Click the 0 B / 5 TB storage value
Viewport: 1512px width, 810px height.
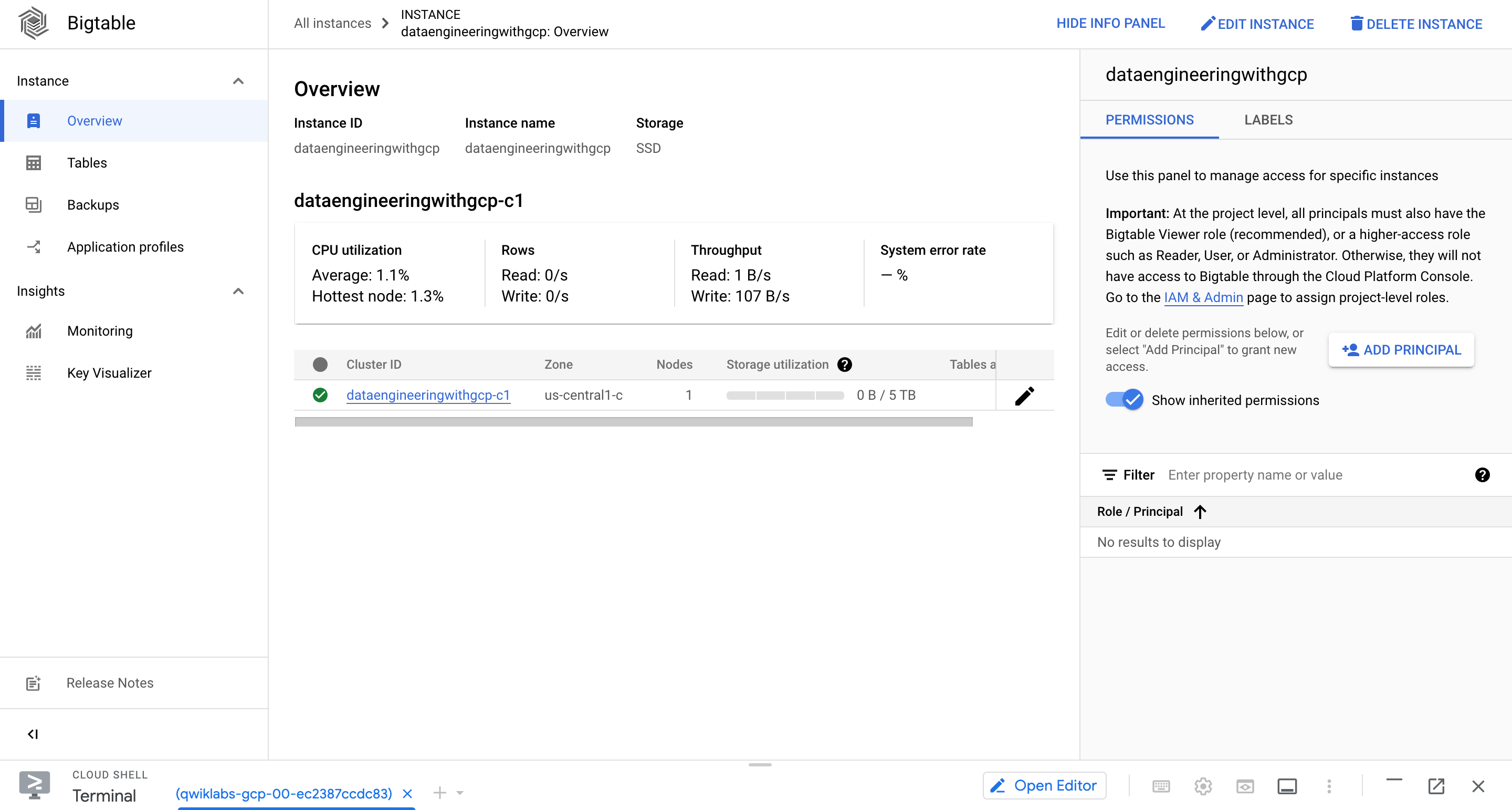click(886, 394)
